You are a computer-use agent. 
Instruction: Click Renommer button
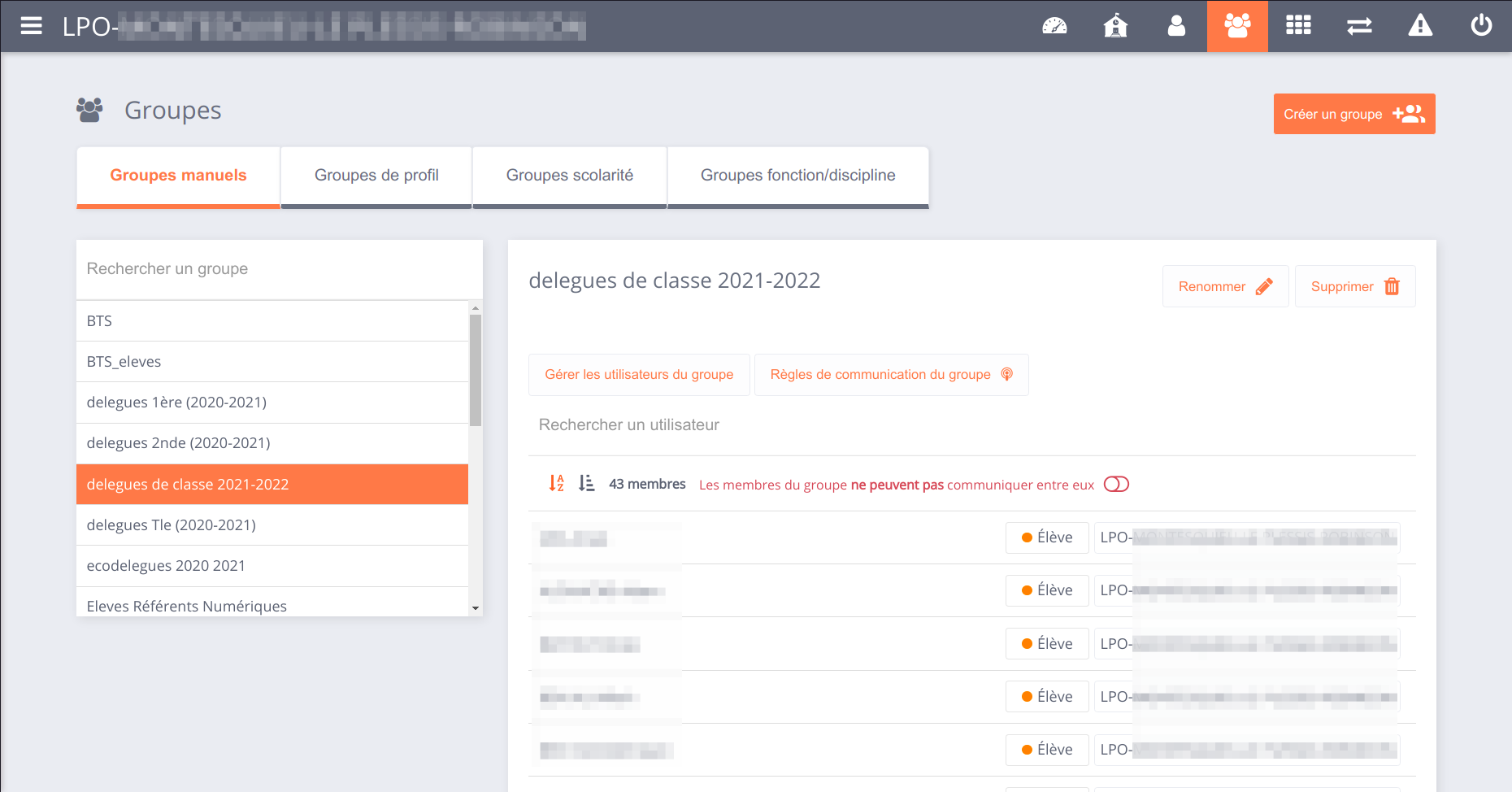coord(1225,286)
